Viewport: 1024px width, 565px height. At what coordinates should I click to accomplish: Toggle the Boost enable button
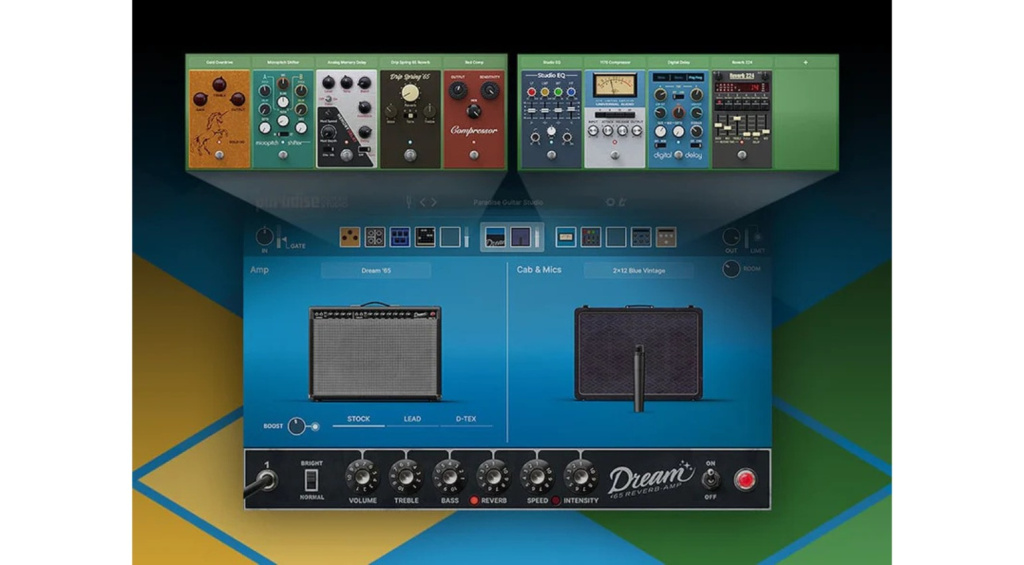pos(315,427)
